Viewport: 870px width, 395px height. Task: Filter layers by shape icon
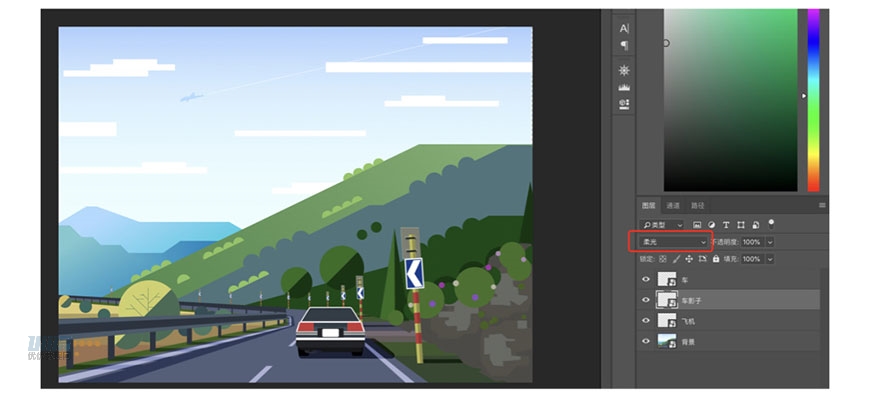pyautogui.click(x=741, y=225)
